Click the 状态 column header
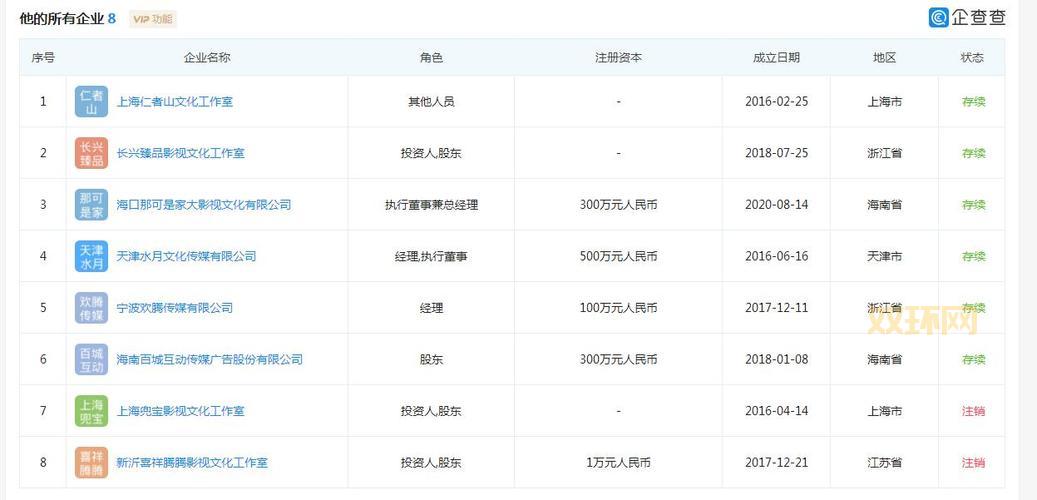Screen dimensions: 1037x500 (972, 58)
